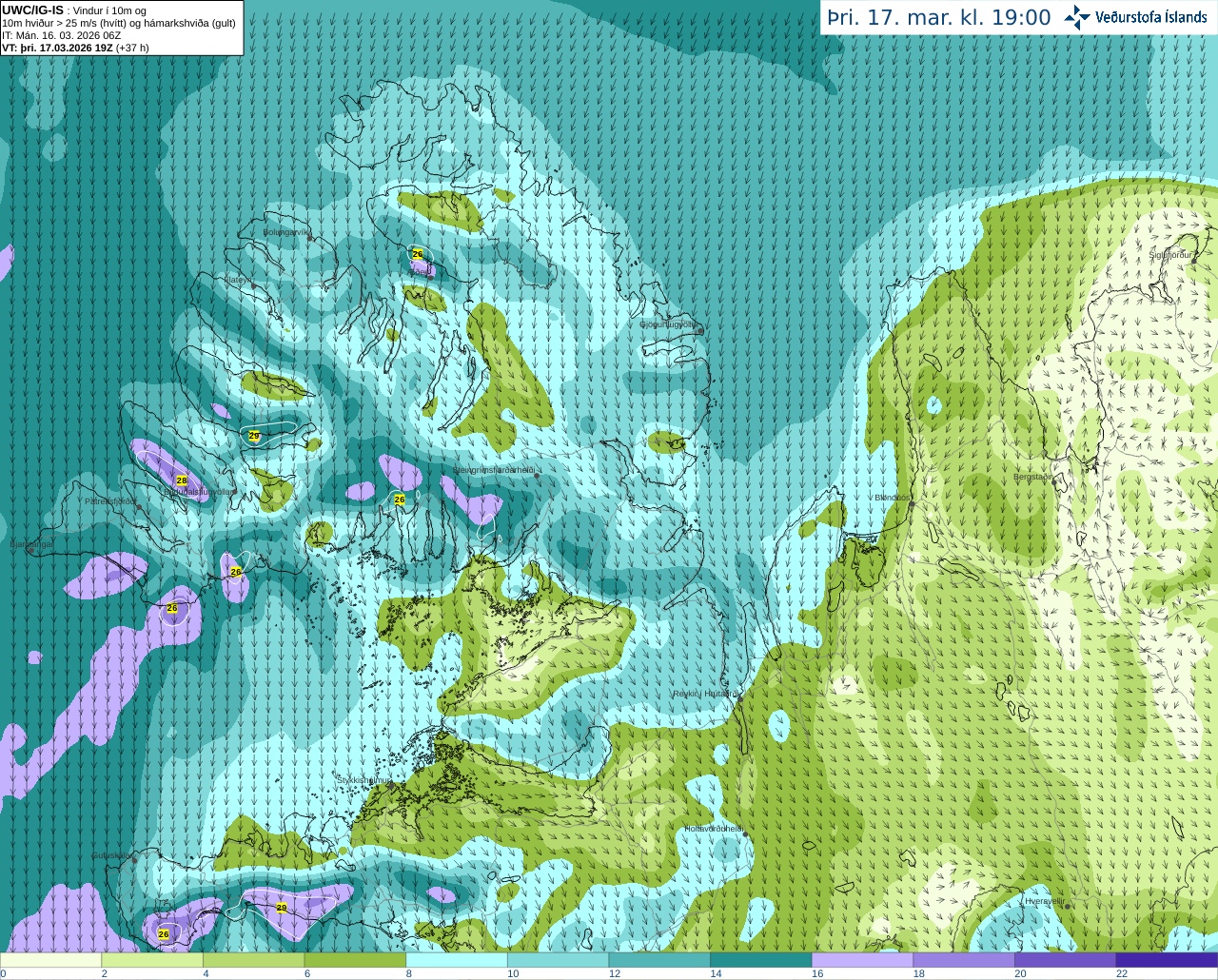Click the 12–14 m/s teal legend swatch
This screenshot has height=980, width=1218.
[x=659, y=959]
